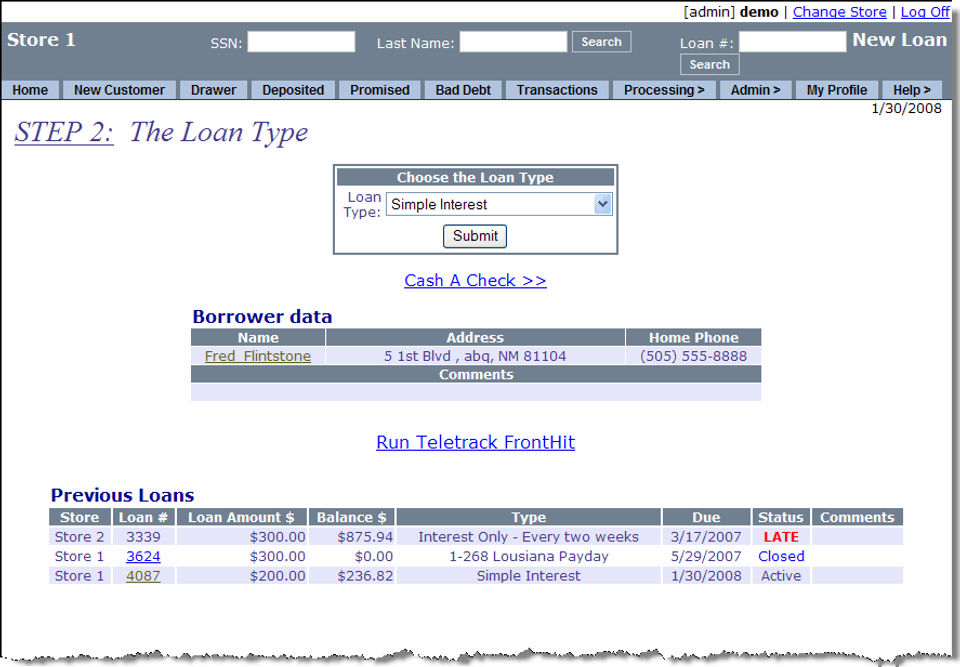
Task: Click 'Interest Only - Every two weeks' type
Action: [x=528, y=537]
